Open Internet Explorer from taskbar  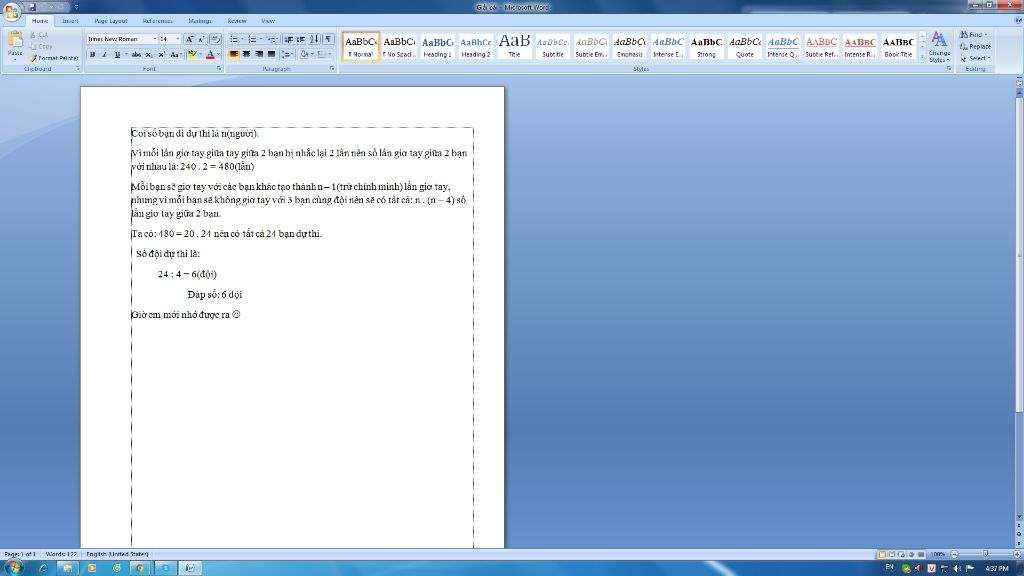pos(43,568)
